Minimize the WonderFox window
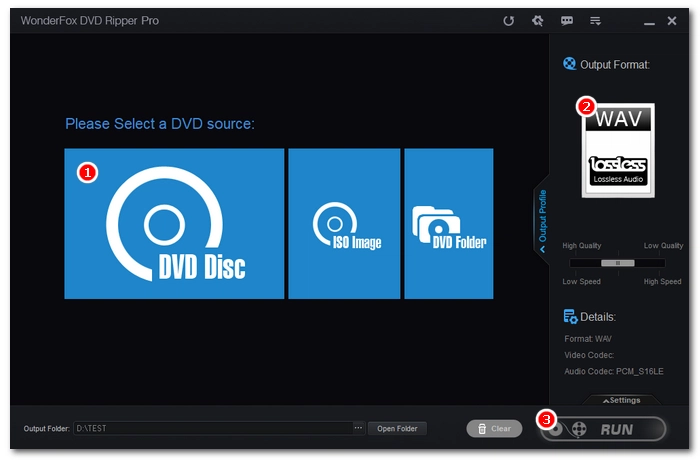Viewport: 700px width, 460px height. click(x=649, y=22)
